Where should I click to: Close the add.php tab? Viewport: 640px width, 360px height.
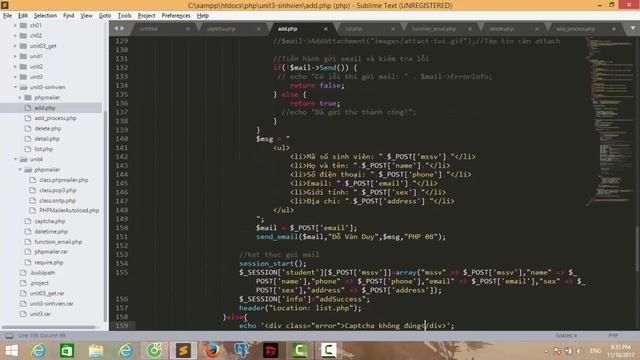[x=326, y=29]
